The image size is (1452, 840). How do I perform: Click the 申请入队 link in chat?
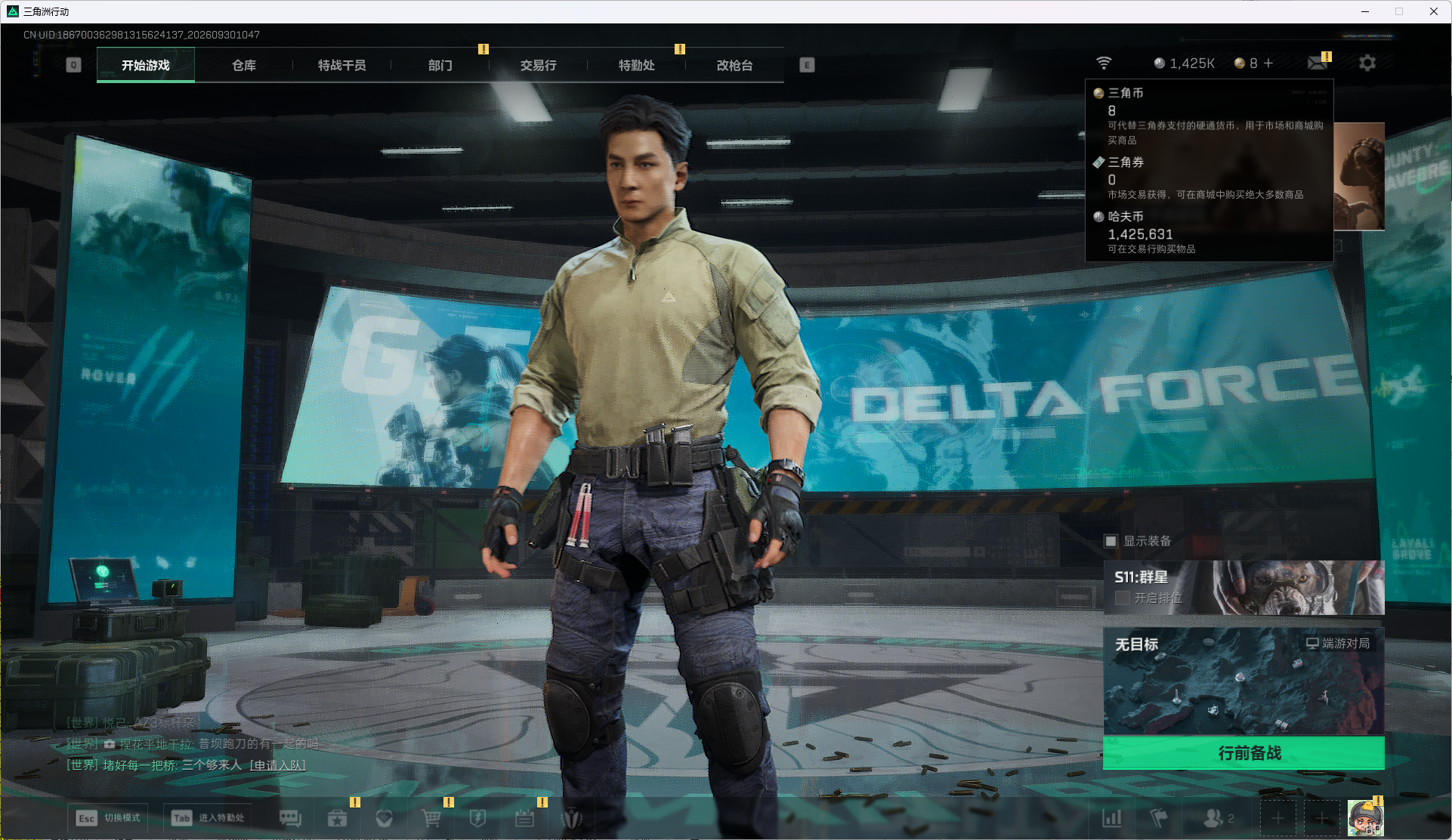[x=277, y=765]
